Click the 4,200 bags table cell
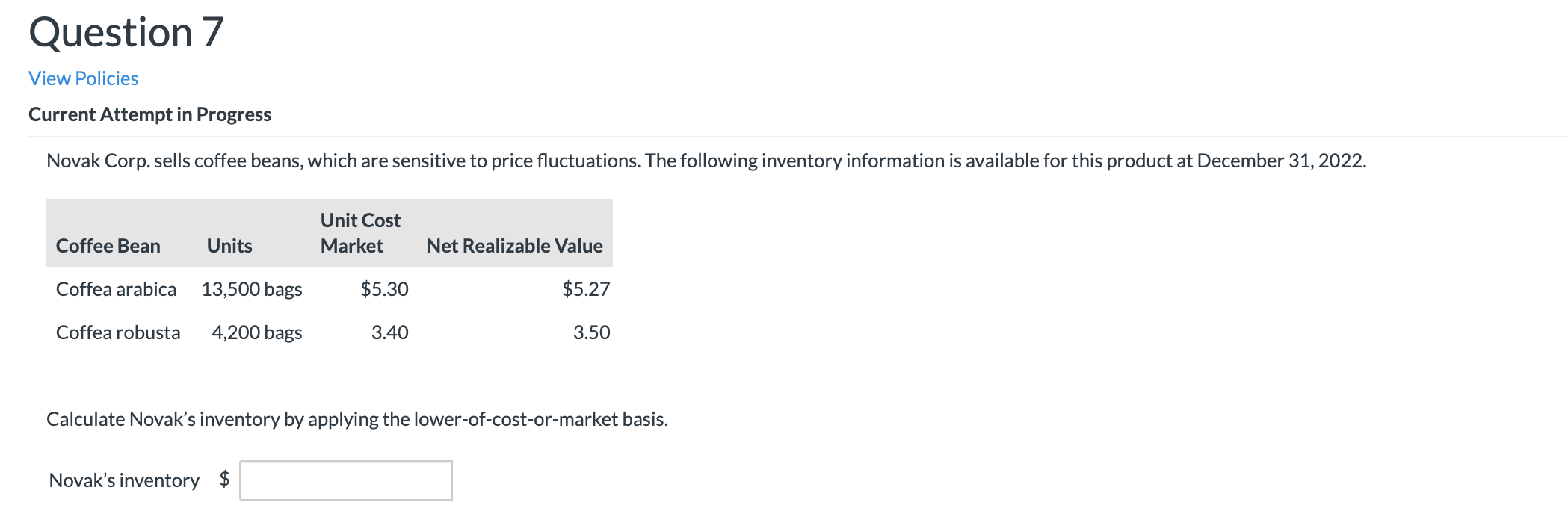 pos(256,332)
